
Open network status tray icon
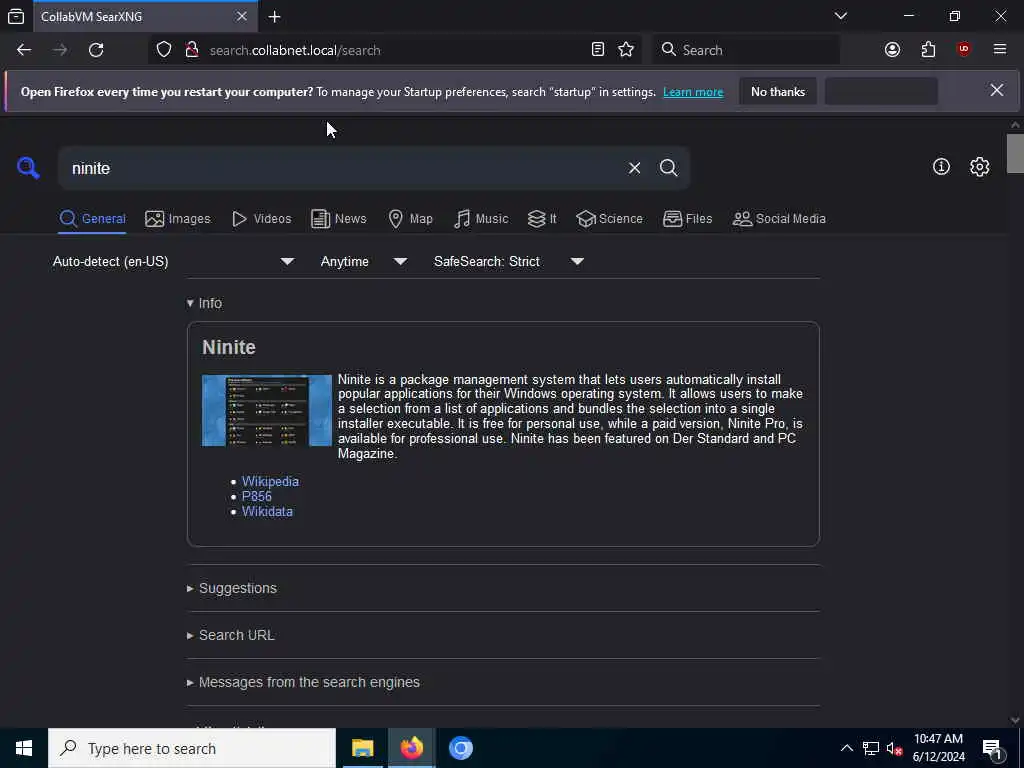click(x=871, y=748)
